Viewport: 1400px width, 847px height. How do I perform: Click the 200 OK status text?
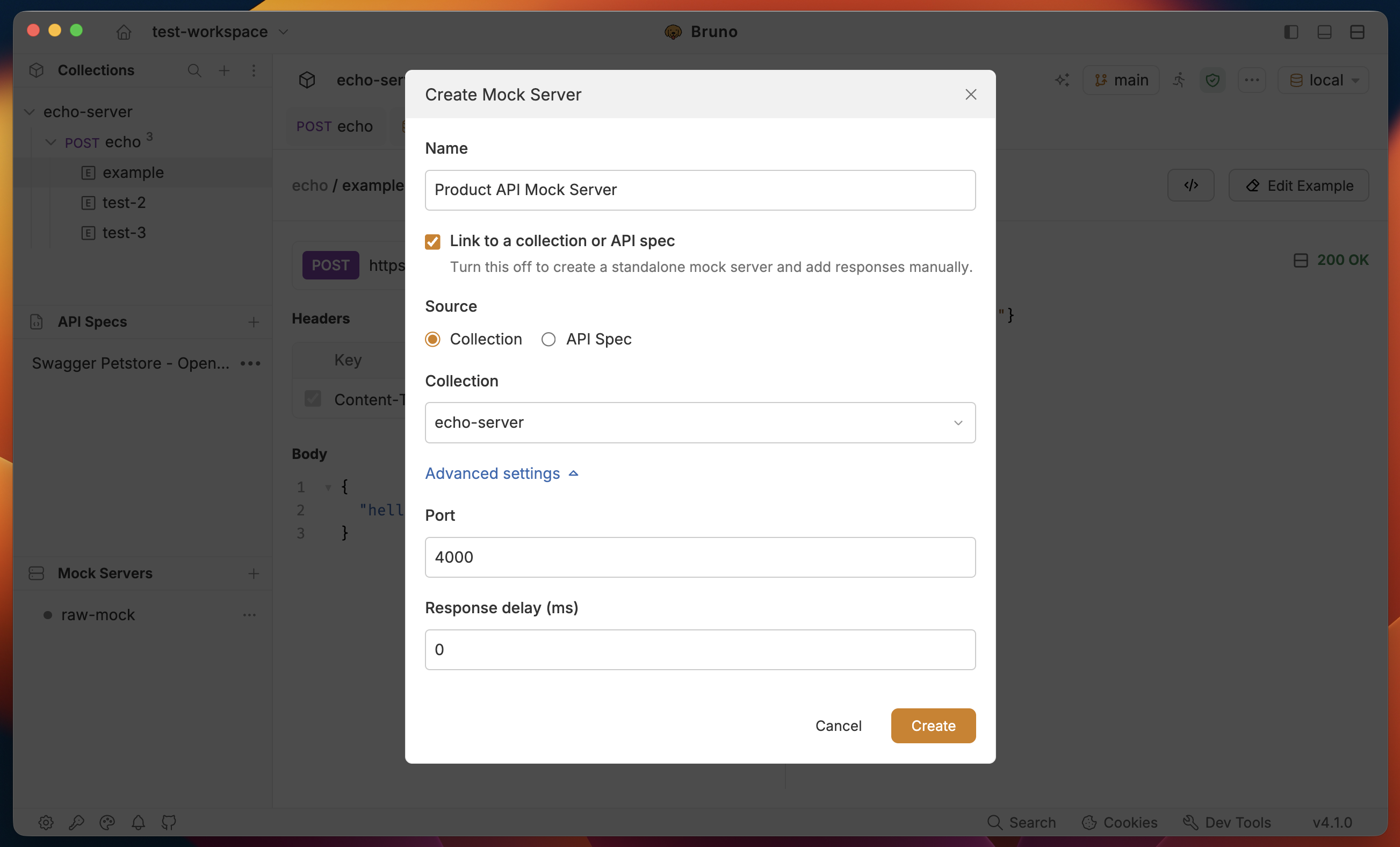click(x=1343, y=260)
